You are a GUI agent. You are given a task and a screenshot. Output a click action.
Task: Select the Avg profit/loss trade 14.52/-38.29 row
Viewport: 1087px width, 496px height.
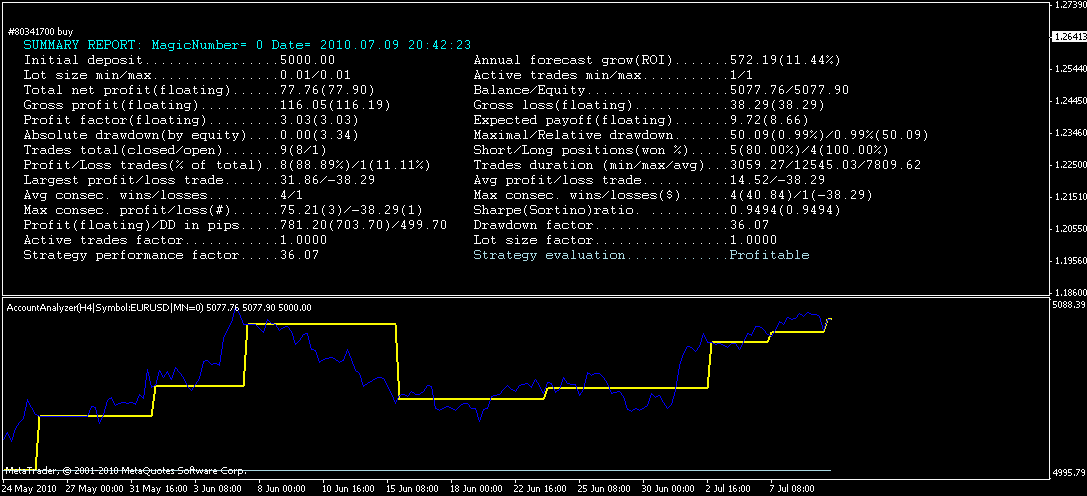(649, 180)
